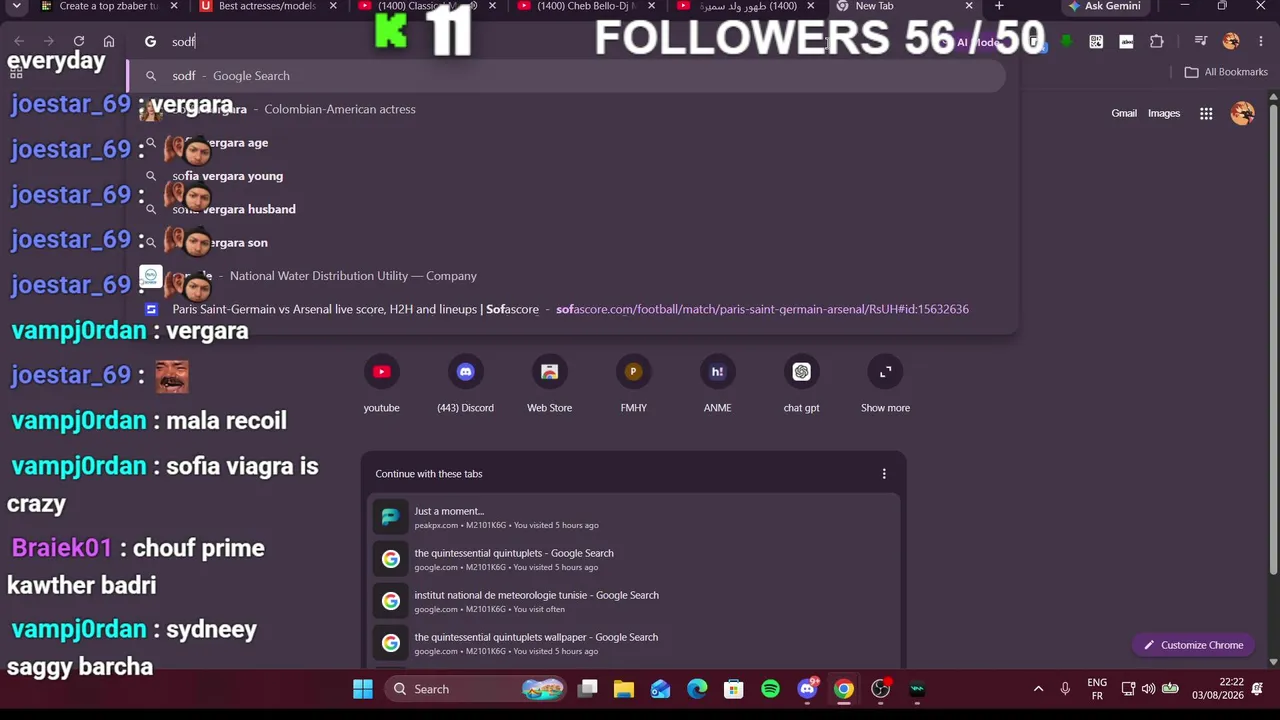Open 'Continue with these tabs' options menu
This screenshot has width=1280, height=720.
click(884, 474)
